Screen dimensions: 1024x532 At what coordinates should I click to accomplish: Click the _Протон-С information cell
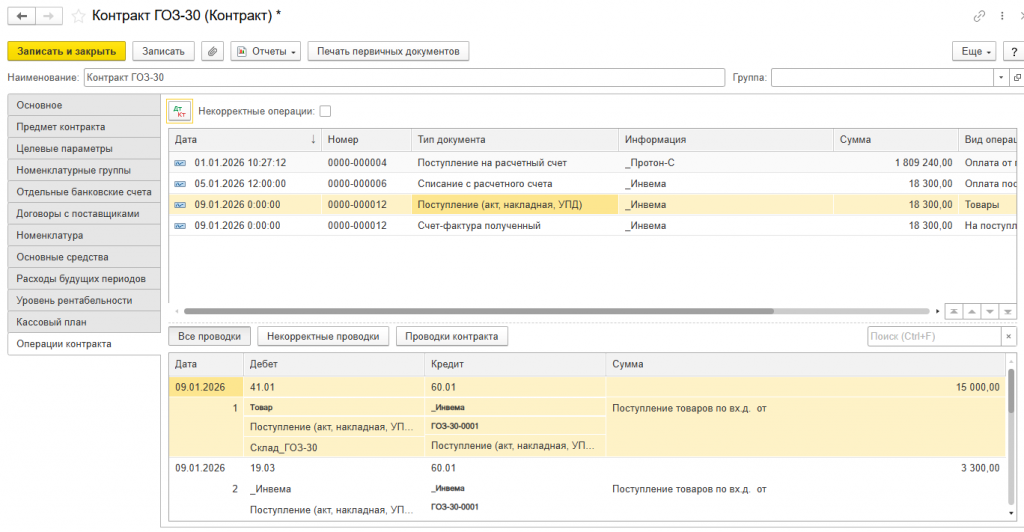tap(726, 163)
